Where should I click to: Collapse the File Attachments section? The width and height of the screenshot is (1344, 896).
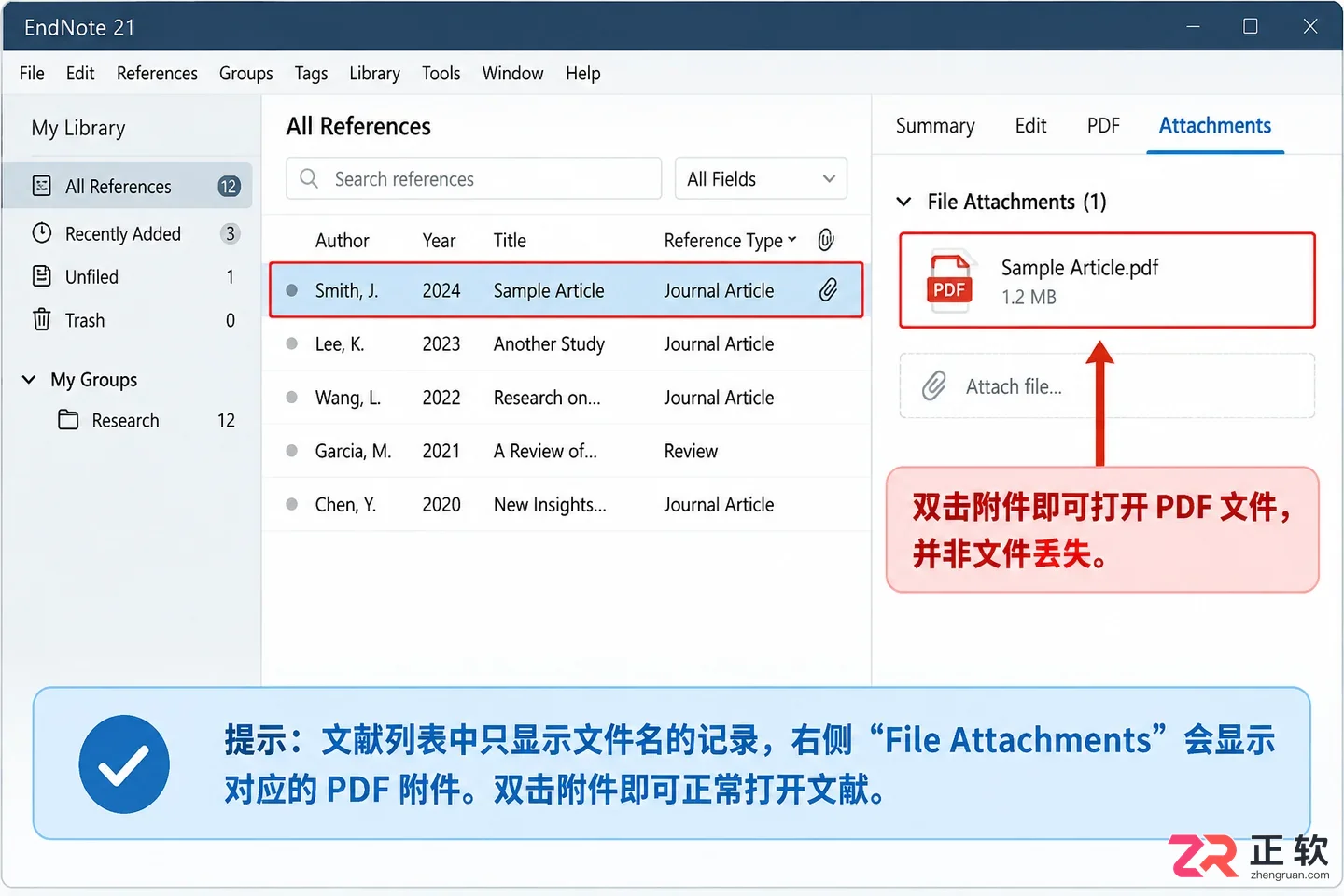coord(903,202)
